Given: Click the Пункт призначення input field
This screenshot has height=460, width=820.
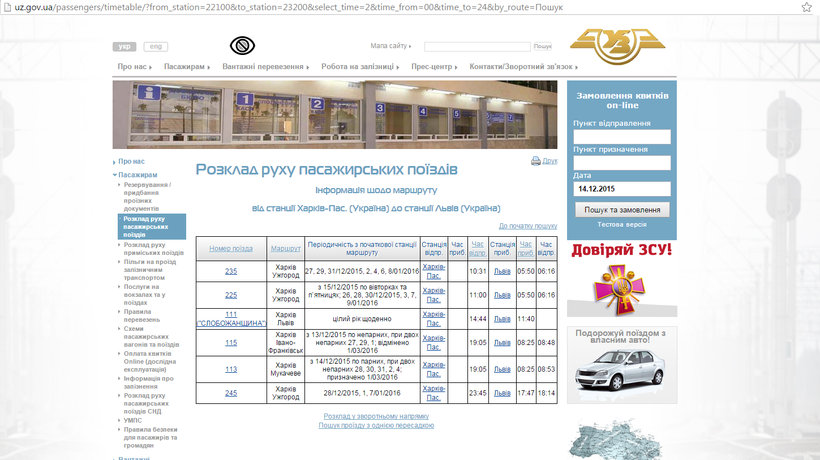Looking at the screenshot, I should coord(622,163).
